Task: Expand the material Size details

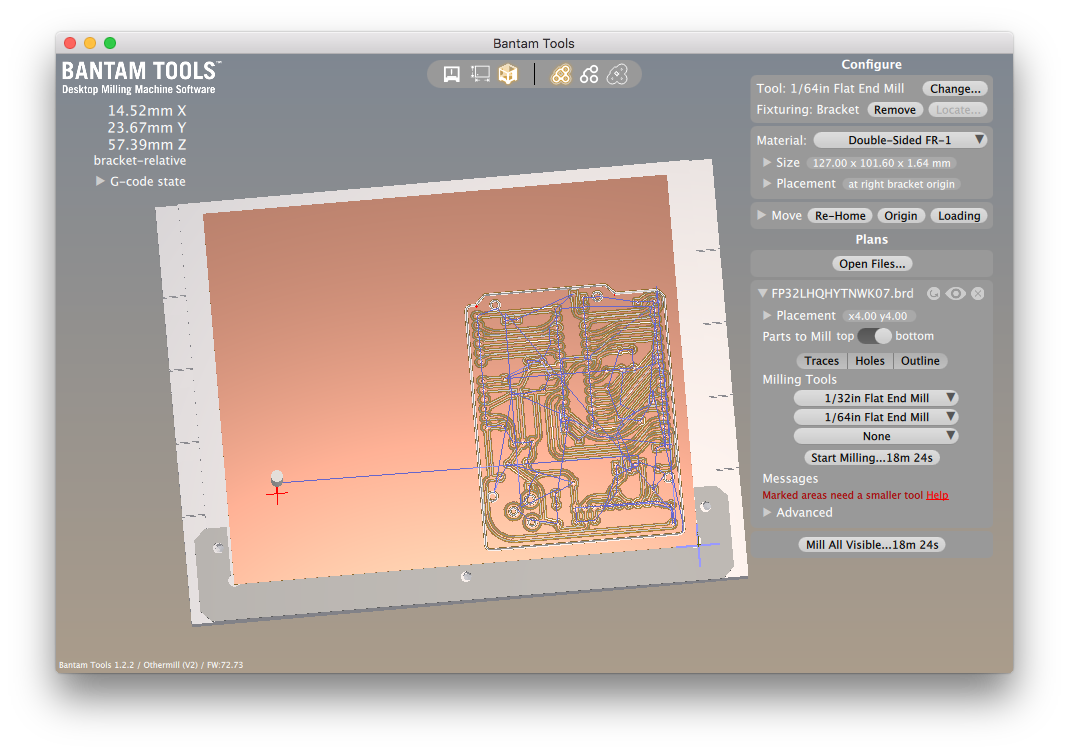Action: click(x=767, y=162)
